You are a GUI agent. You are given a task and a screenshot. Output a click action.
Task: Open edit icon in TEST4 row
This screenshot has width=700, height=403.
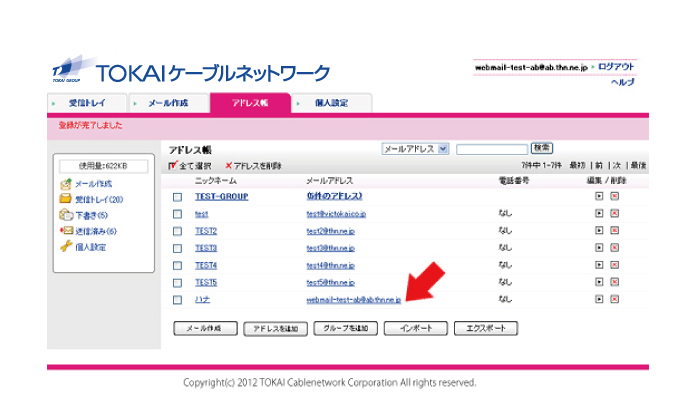pos(599,265)
